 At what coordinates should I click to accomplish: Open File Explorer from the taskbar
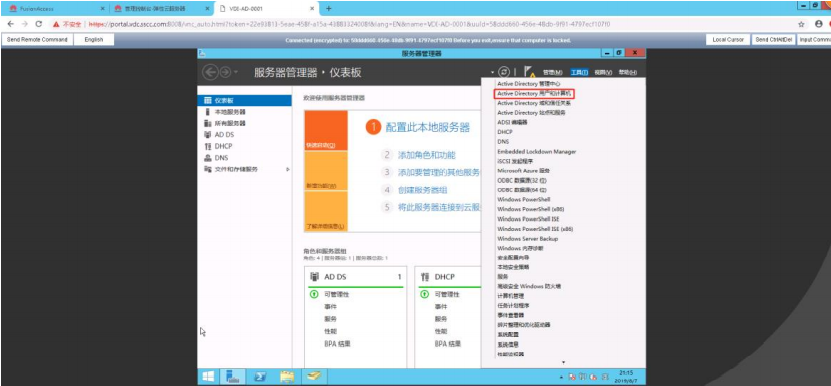[x=287, y=376]
